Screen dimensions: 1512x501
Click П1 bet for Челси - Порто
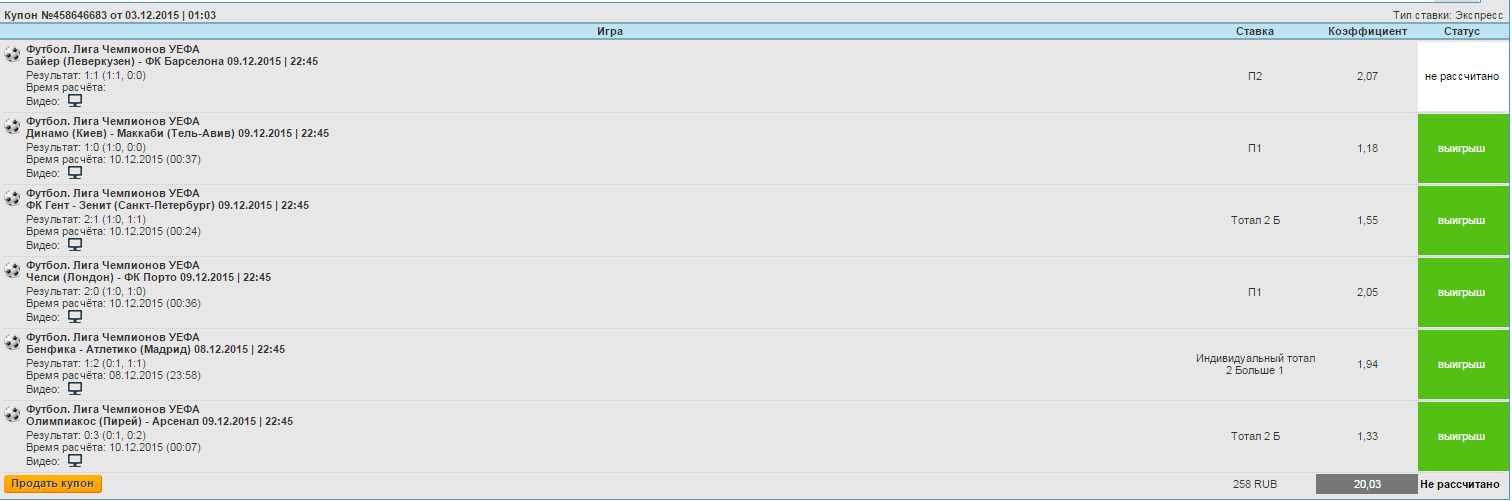point(1255,292)
